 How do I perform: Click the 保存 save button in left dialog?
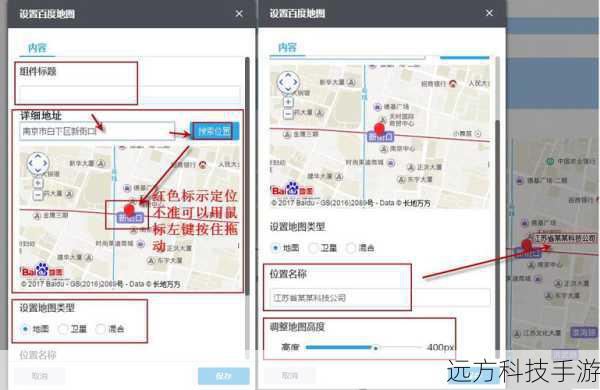click(x=224, y=376)
